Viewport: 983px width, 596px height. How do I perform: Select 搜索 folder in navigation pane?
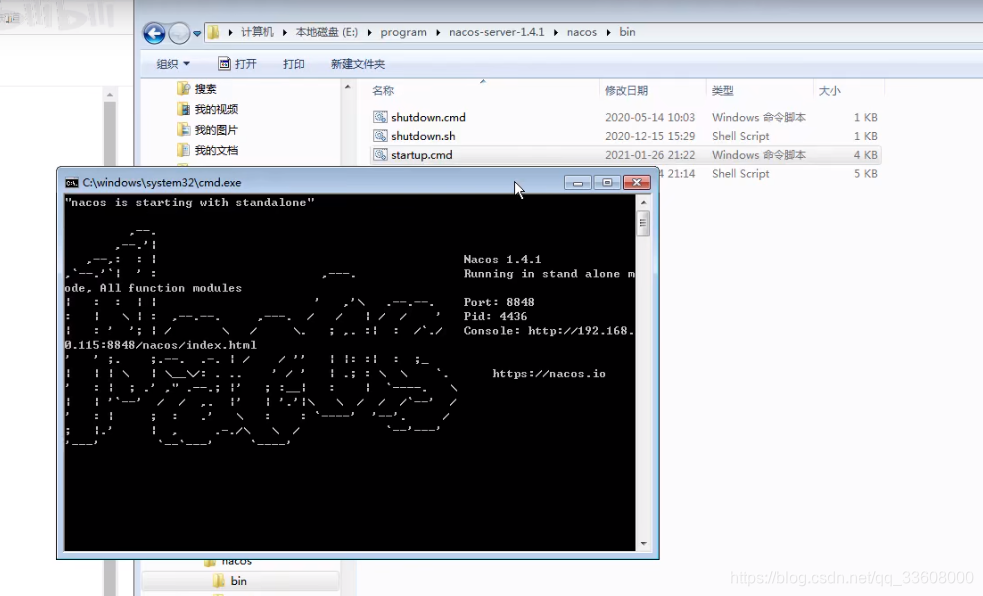[x=205, y=89]
